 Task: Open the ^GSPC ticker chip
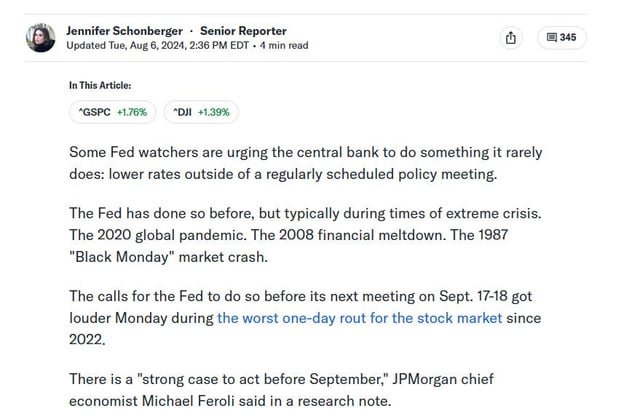[x=113, y=112]
